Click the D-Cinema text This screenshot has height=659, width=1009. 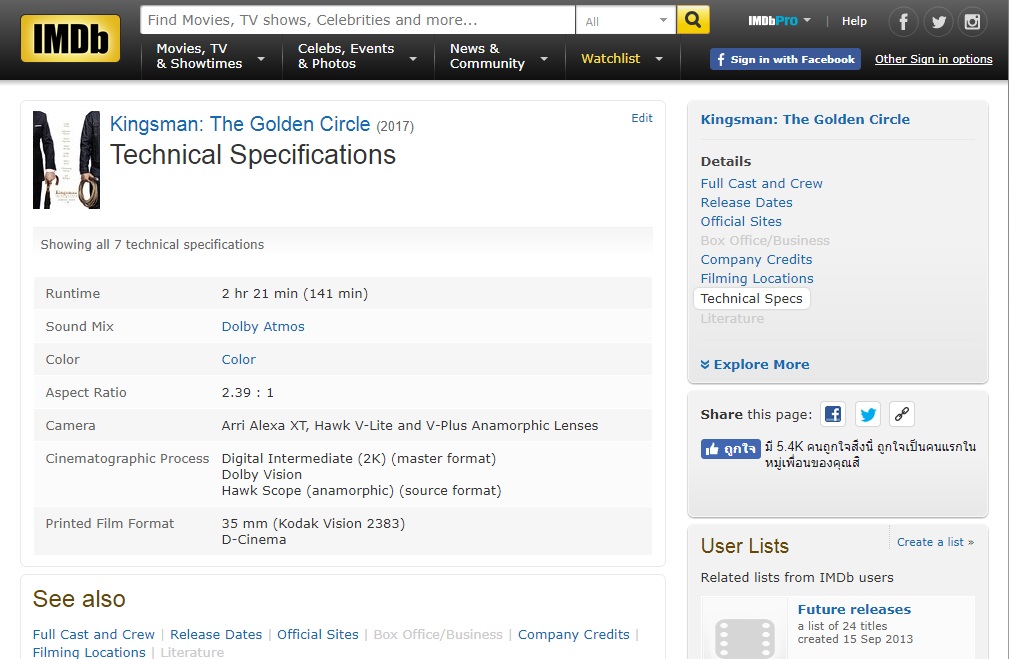point(254,539)
